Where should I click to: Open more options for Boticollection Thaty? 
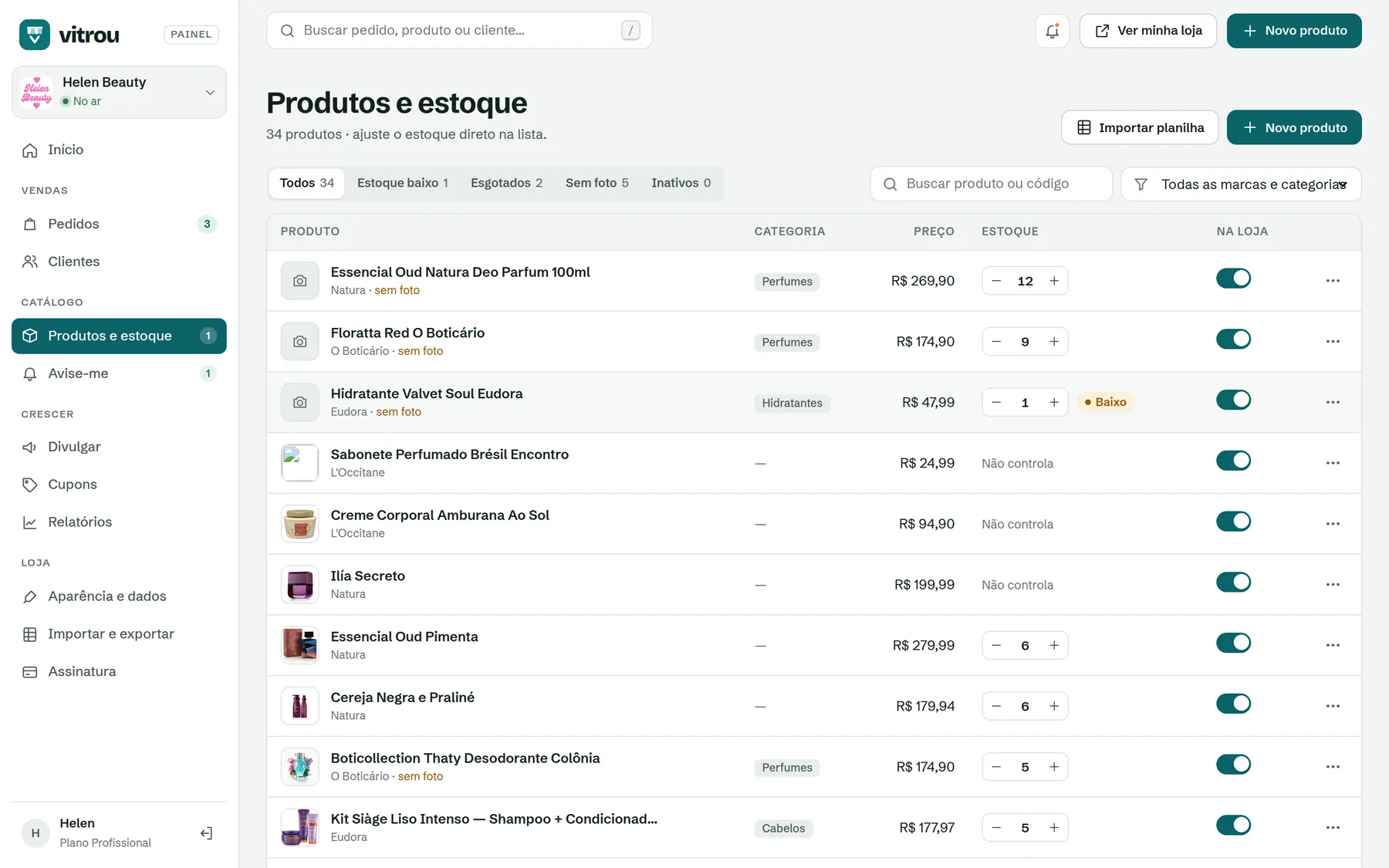[x=1333, y=767]
